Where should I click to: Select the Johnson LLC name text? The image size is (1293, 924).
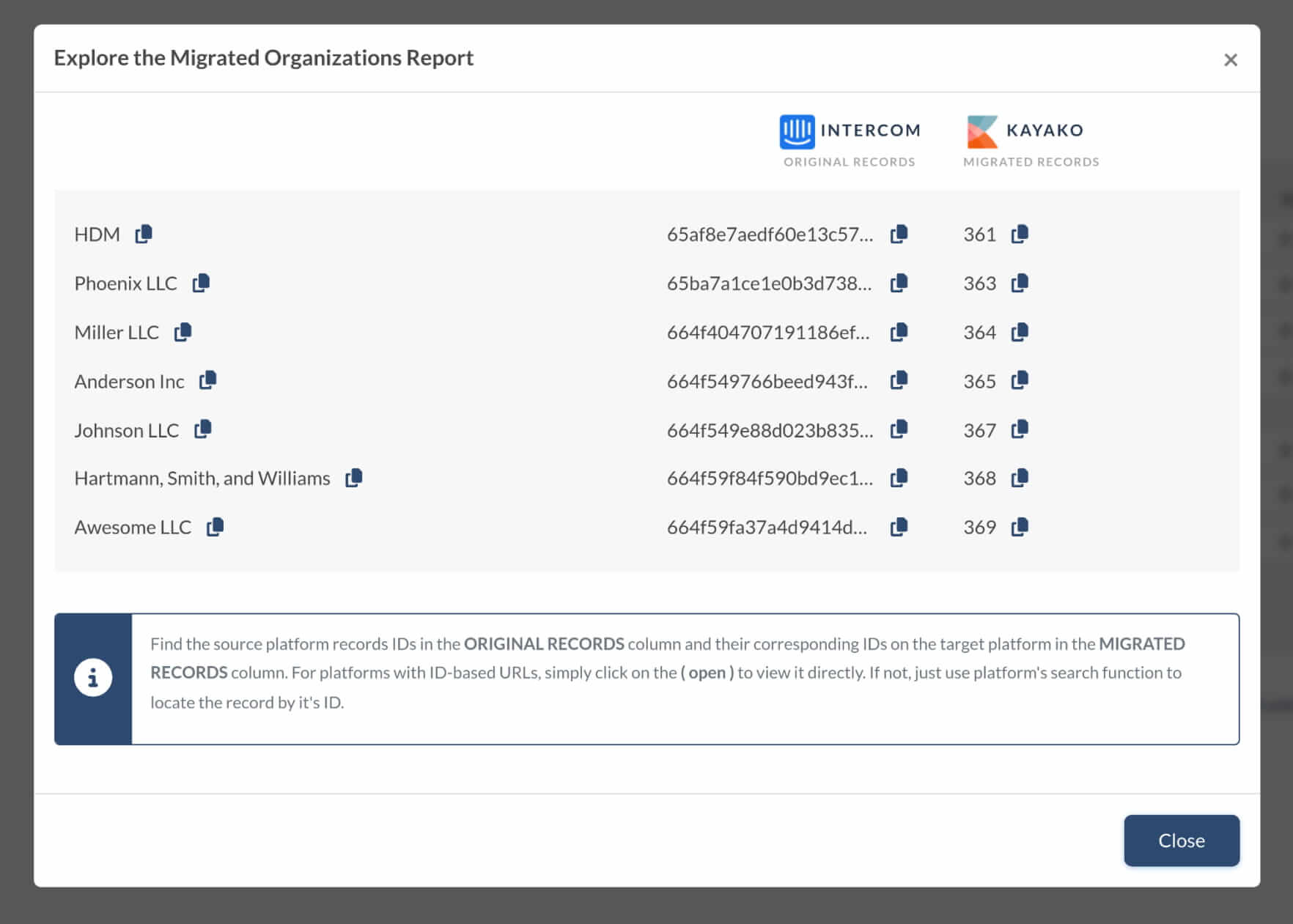pyautogui.click(x=126, y=430)
